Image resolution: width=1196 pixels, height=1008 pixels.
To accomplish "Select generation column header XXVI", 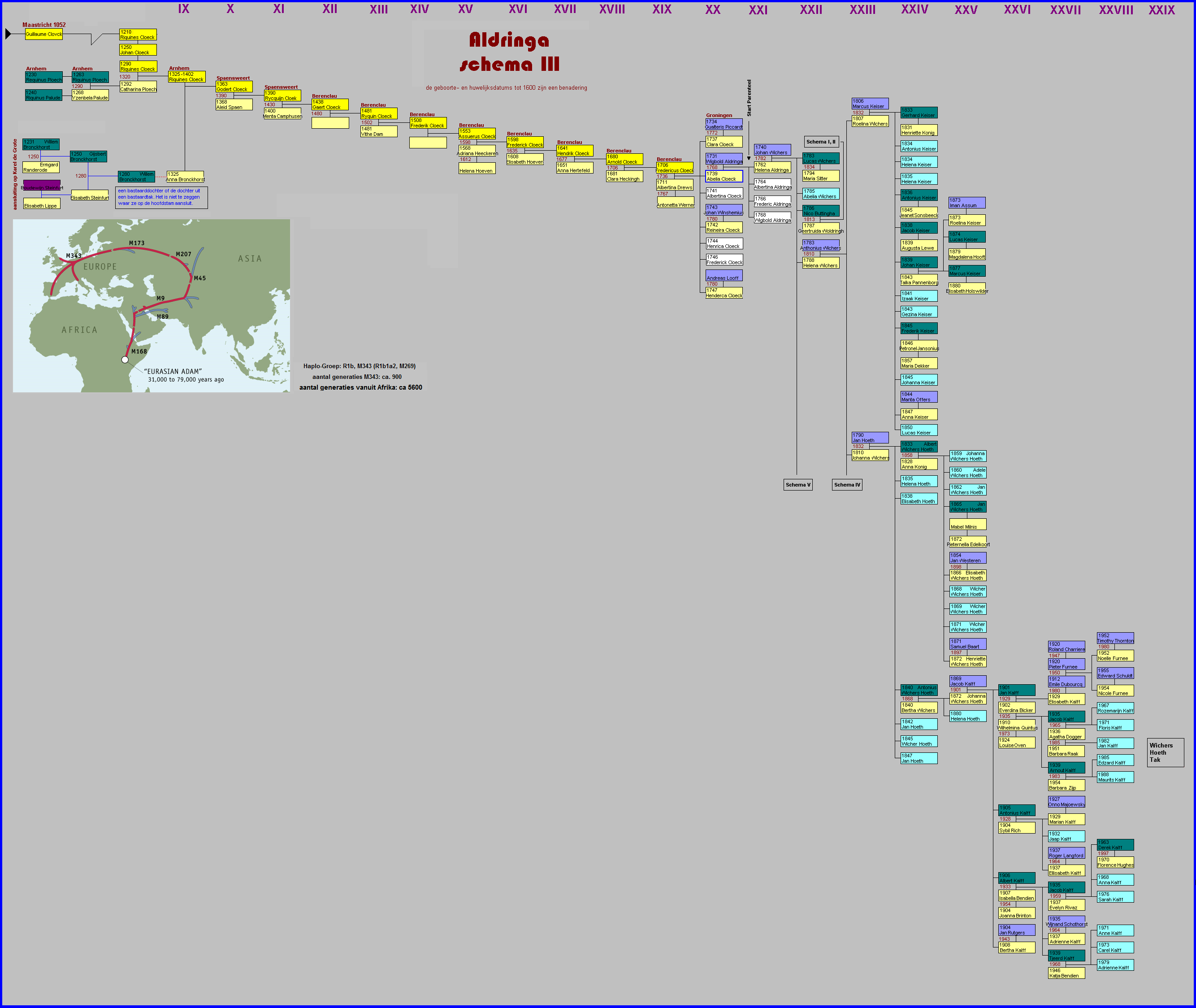I will [1017, 10].
